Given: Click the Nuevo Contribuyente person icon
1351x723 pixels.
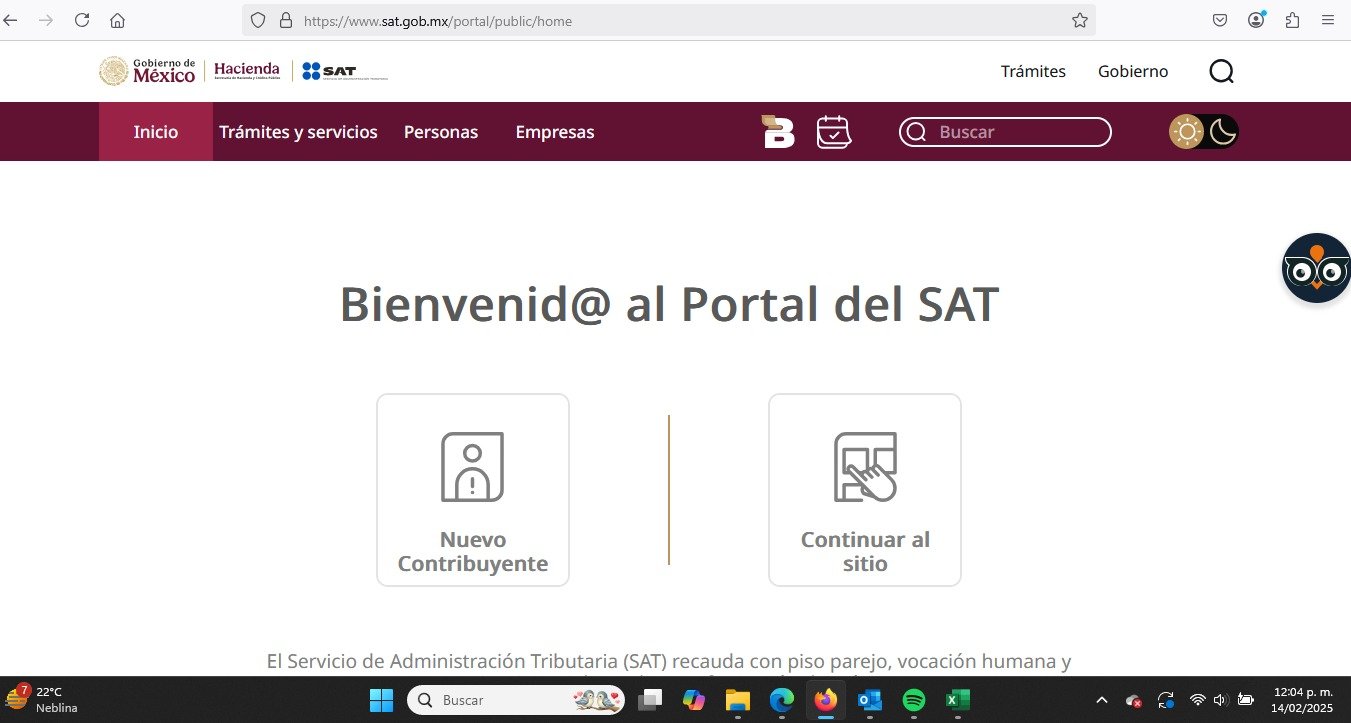Looking at the screenshot, I should (x=472, y=467).
